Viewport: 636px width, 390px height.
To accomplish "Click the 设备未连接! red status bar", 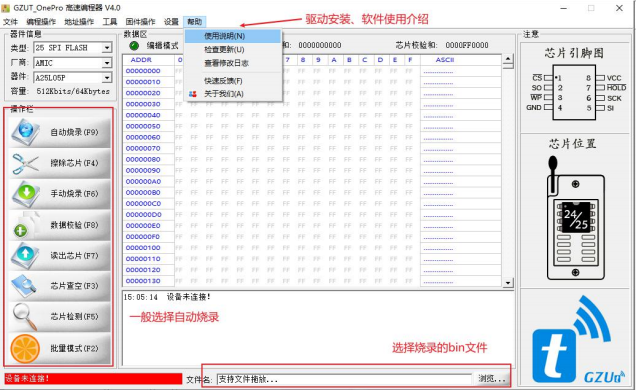I will [x=93, y=379].
